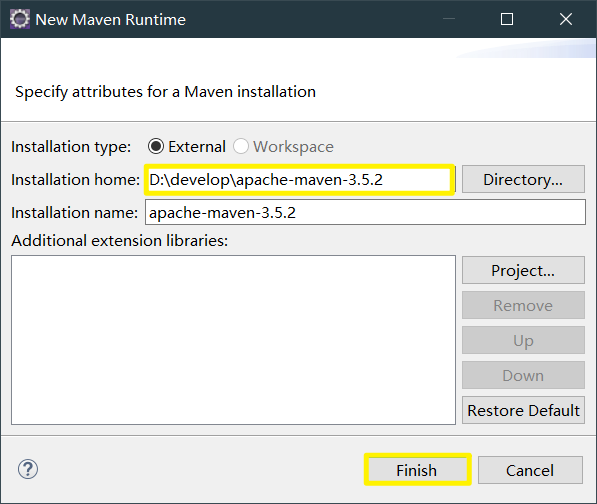Minimize the New Maven Runtime window
The height and width of the screenshot is (504, 597).
point(449,19)
